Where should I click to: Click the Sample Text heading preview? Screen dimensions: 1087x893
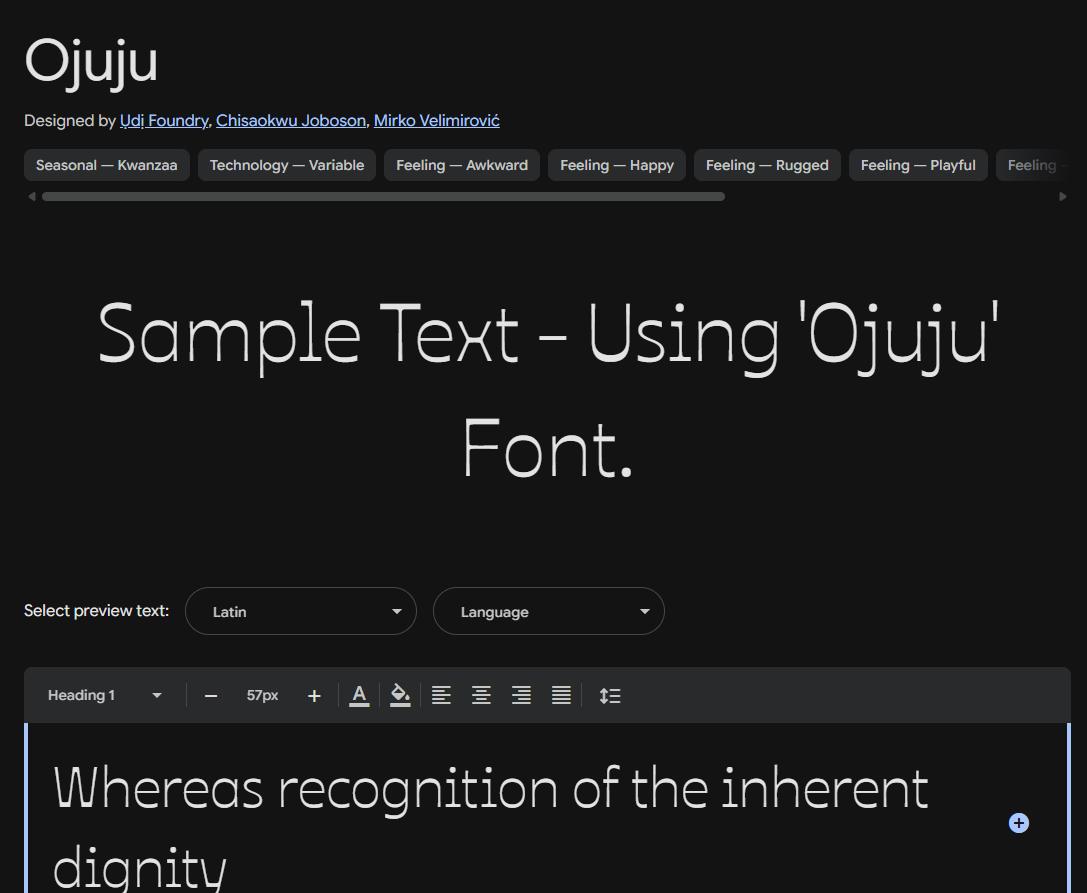[x=548, y=390]
